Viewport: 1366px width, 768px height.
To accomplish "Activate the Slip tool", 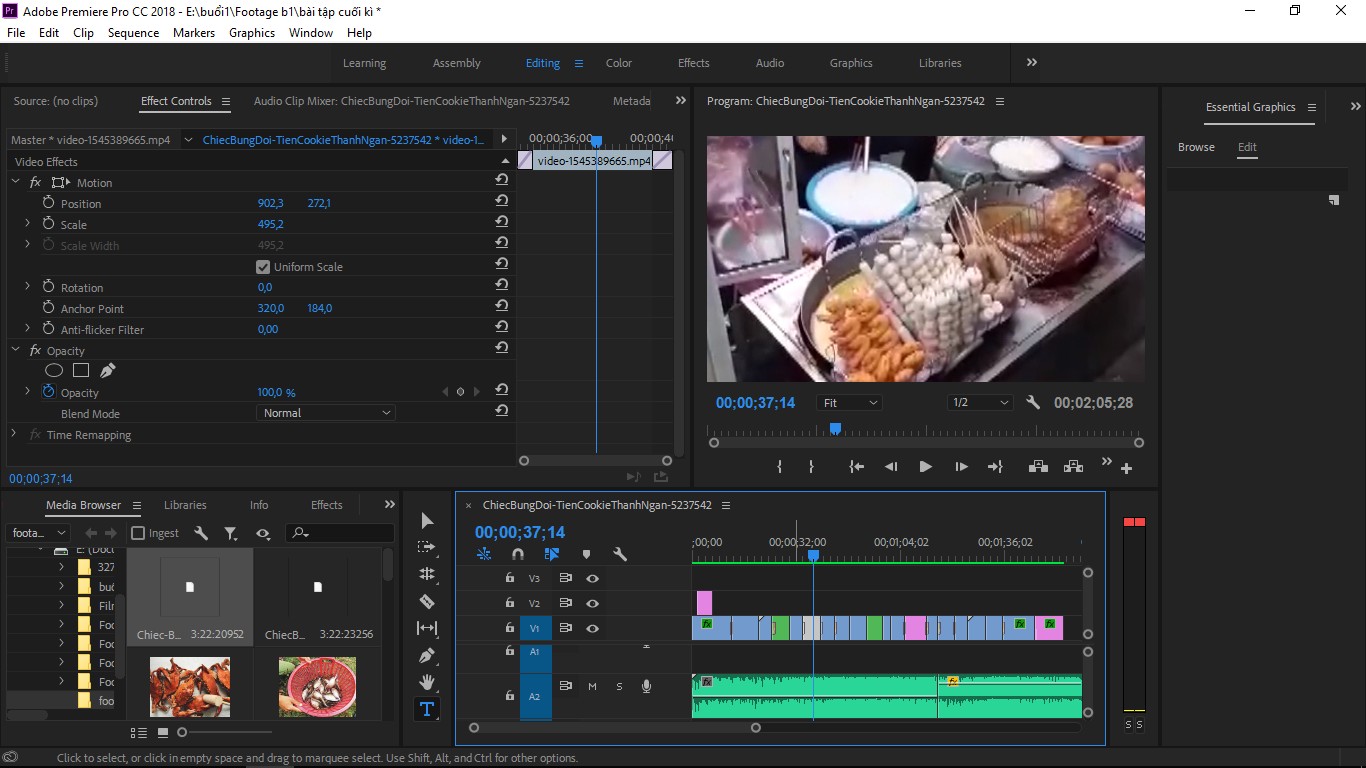I will [x=427, y=628].
